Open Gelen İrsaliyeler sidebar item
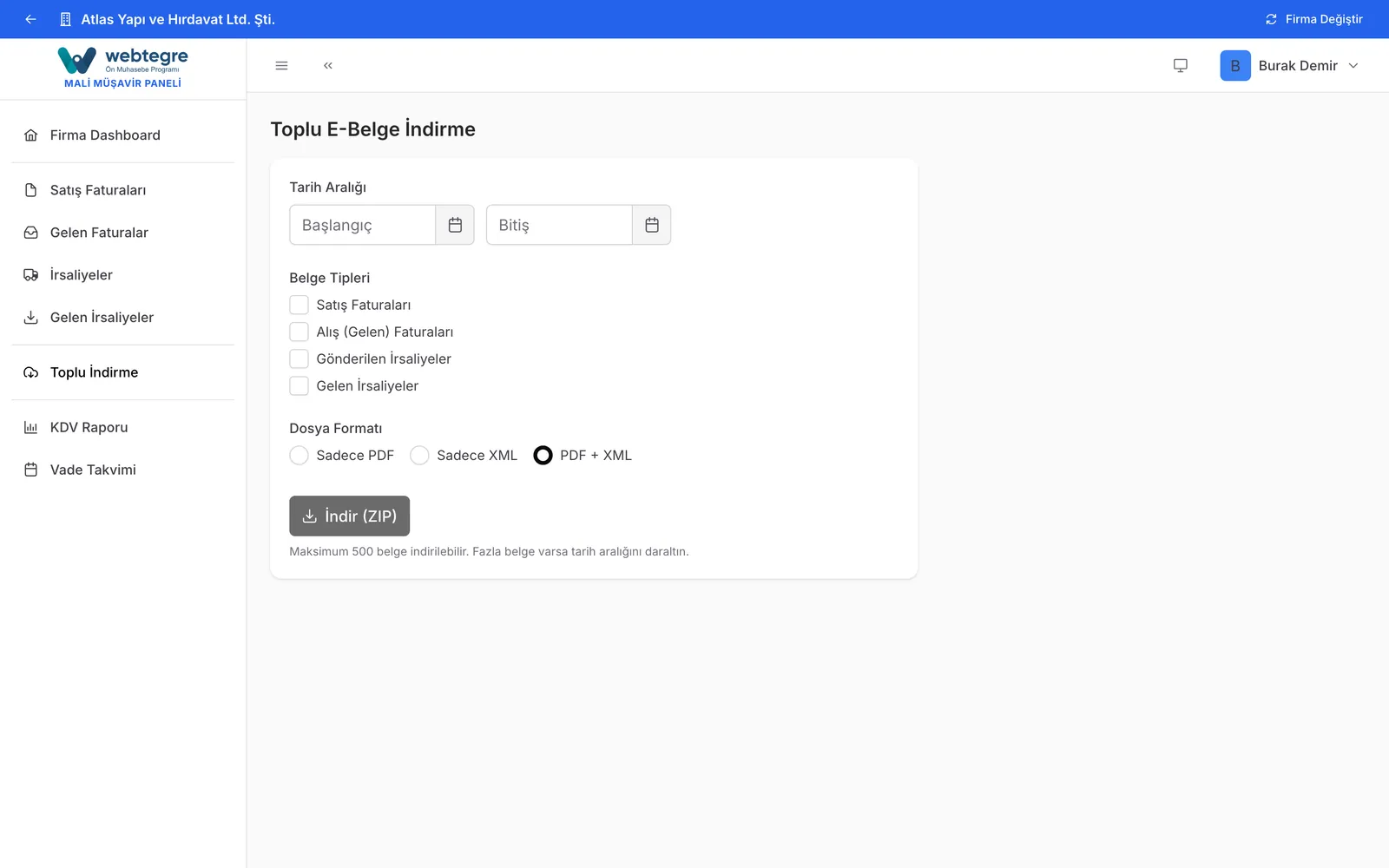Image resolution: width=1389 pixels, height=868 pixels. click(x=123, y=318)
